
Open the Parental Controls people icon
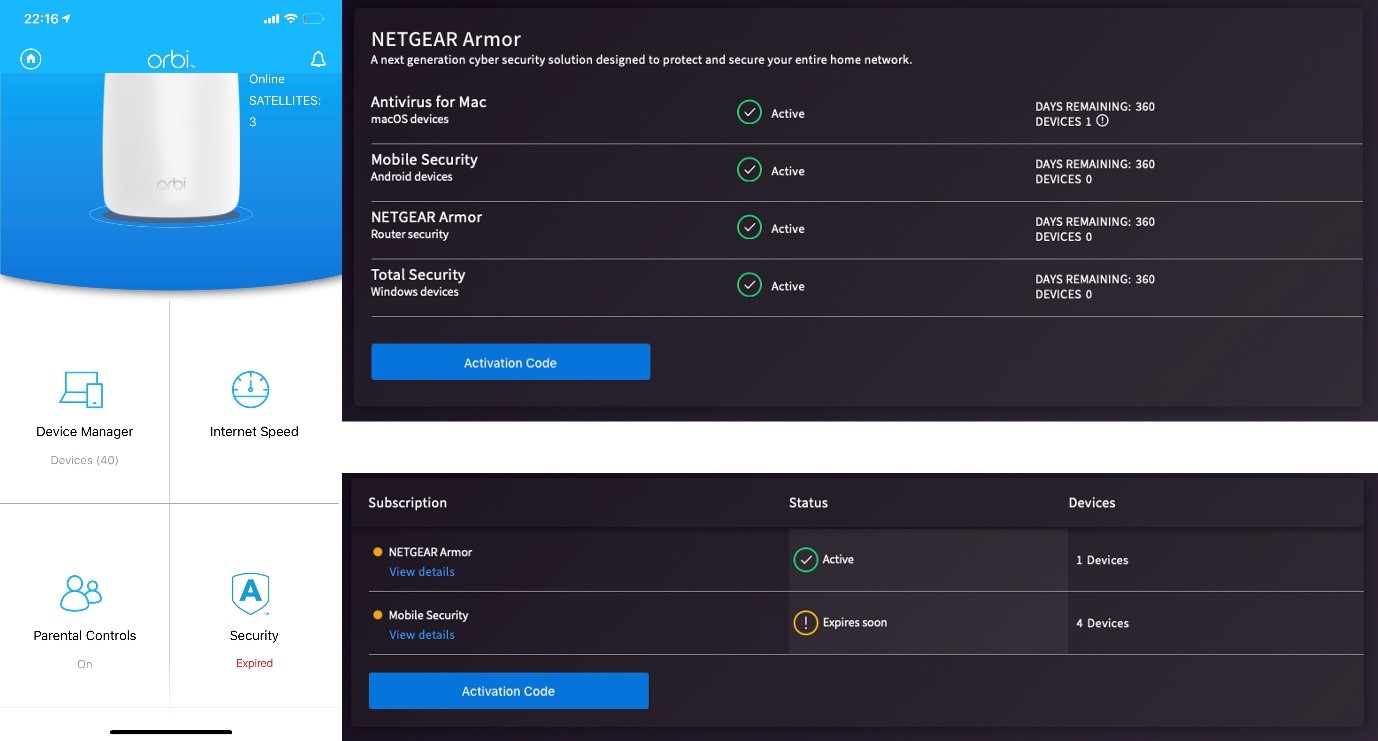click(x=81, y=593)
